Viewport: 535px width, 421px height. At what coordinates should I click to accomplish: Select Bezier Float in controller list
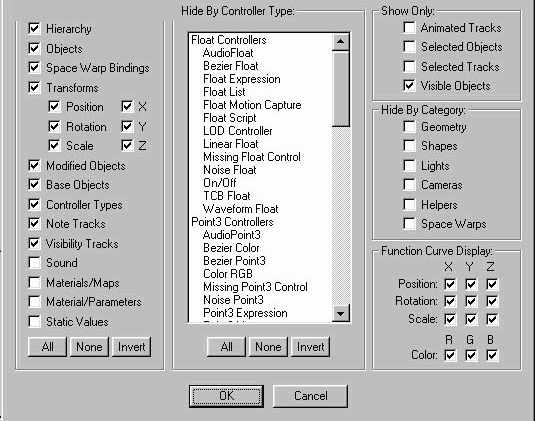(231, 66)
